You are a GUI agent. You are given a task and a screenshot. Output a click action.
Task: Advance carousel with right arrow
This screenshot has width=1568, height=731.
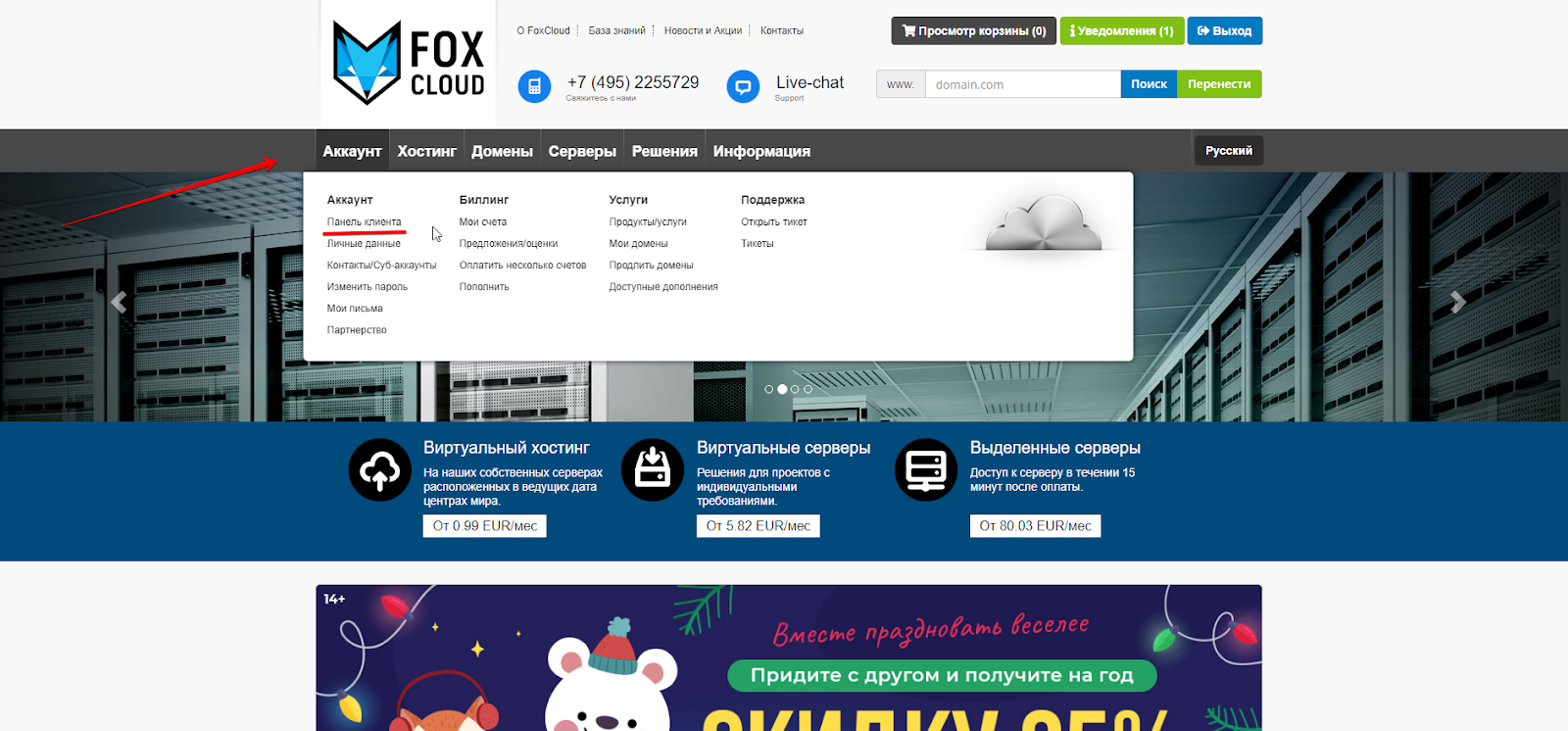click(1457, 302)
